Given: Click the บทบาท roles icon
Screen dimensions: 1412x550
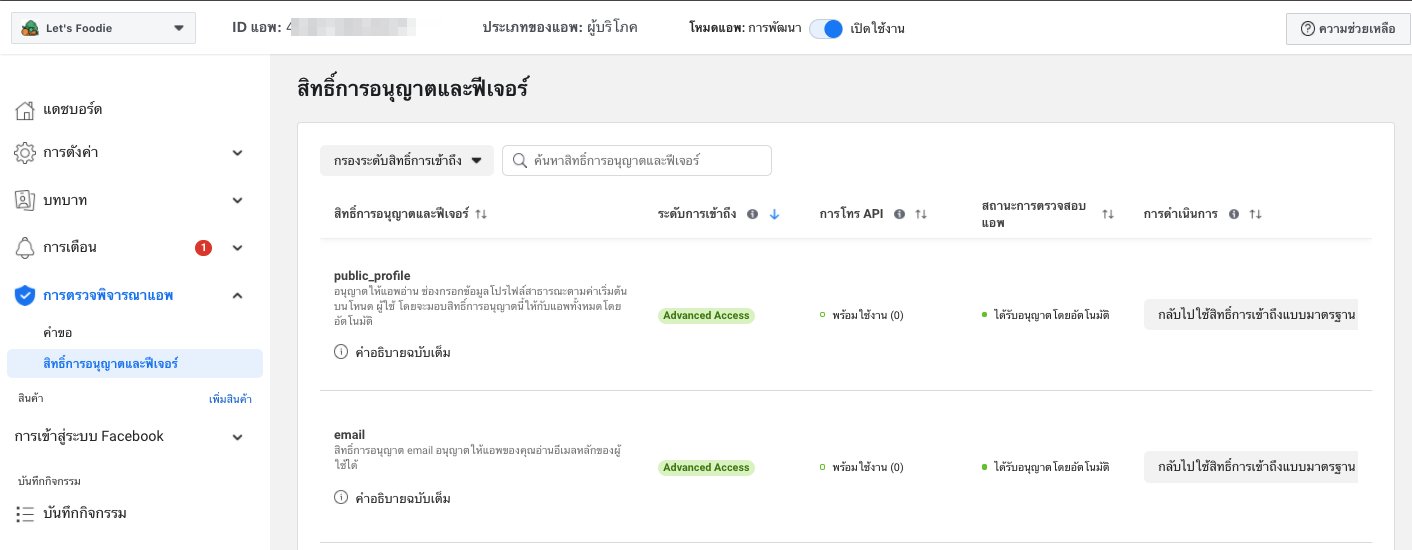Looking at the screenshot, I should pos(25,200).
